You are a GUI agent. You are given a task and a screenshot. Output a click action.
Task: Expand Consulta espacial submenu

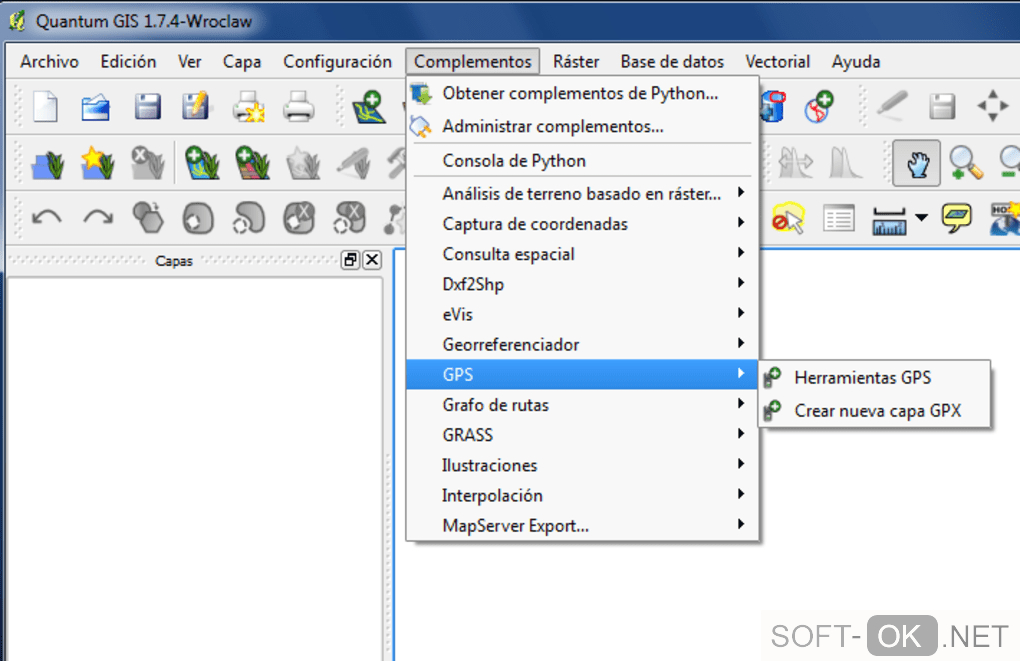(582, 254)
